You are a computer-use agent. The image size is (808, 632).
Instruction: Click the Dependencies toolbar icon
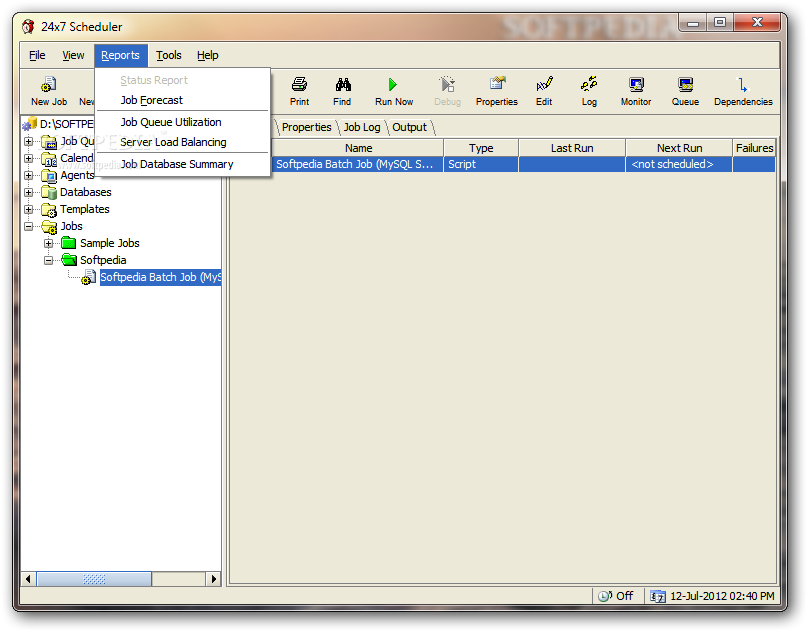(x=742, y=85)
